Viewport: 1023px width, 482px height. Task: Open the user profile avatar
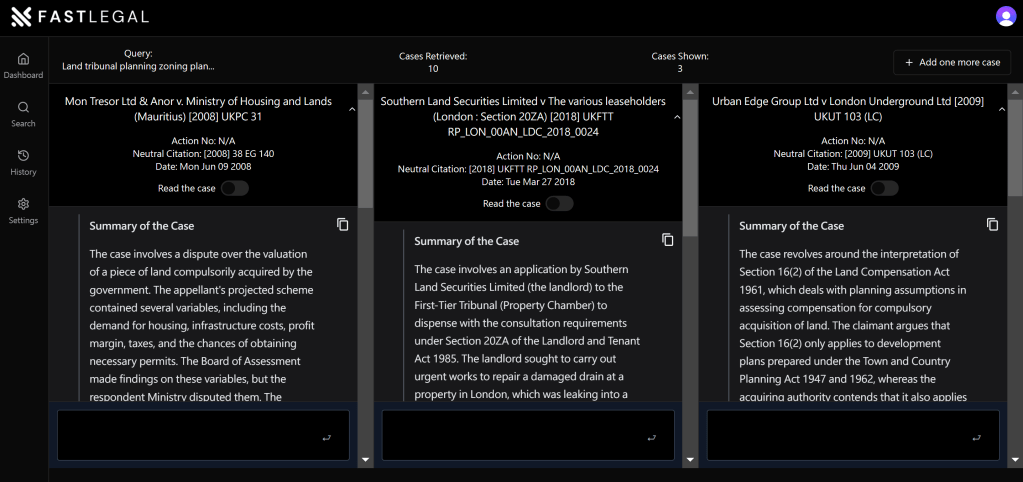1005,16
